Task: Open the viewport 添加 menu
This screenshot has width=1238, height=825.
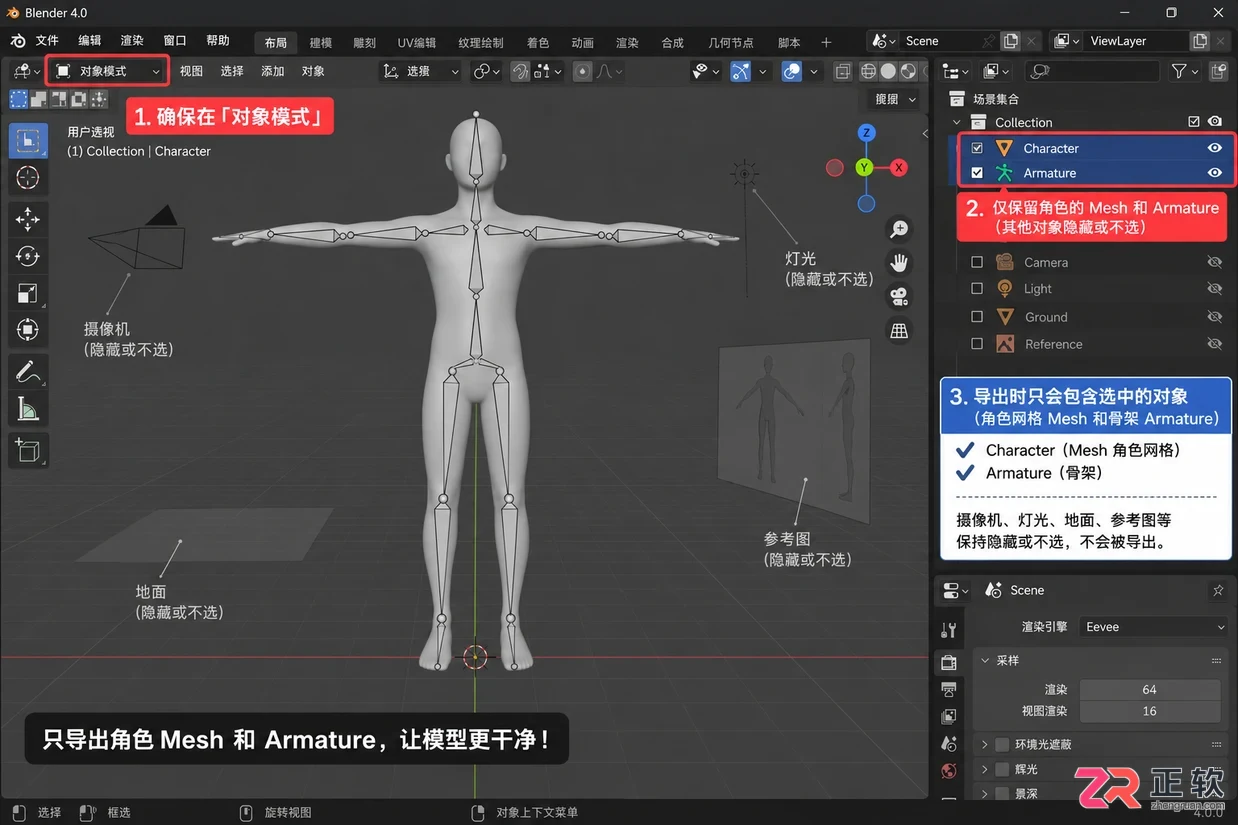Action: tap(273, 72)
